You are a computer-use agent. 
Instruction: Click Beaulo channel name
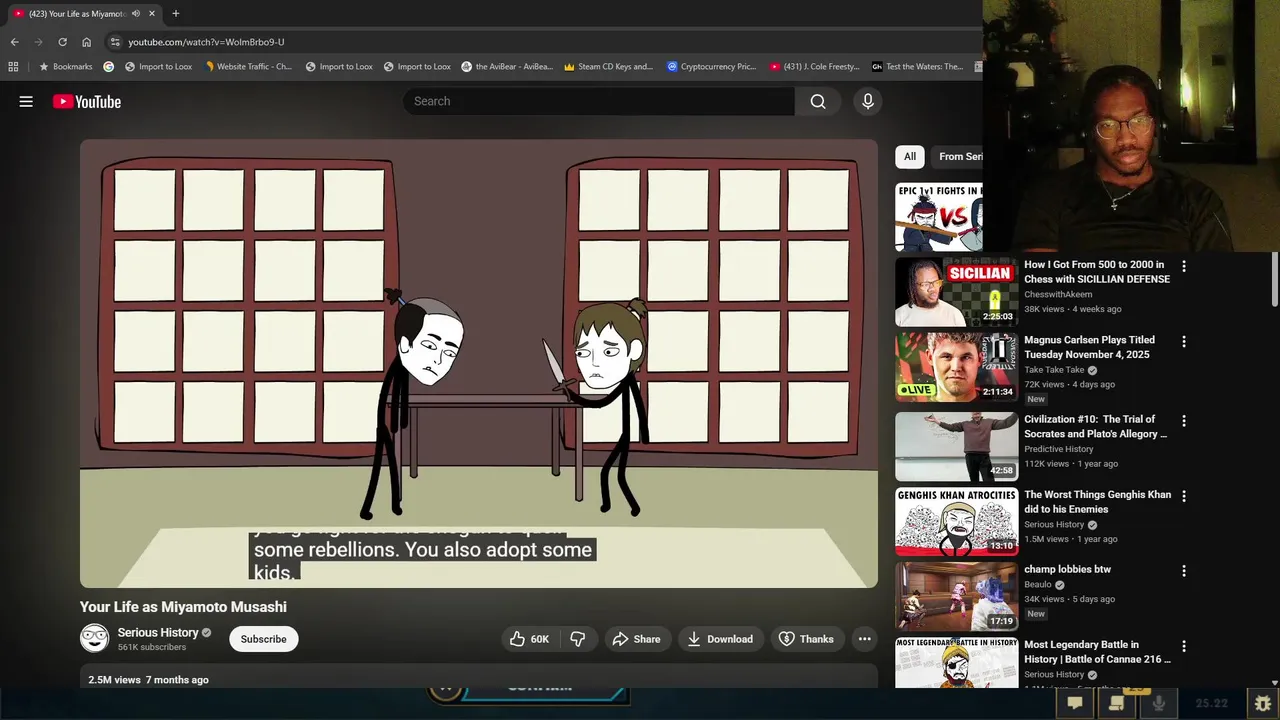pyautogui.click(x=1038, y=585)
